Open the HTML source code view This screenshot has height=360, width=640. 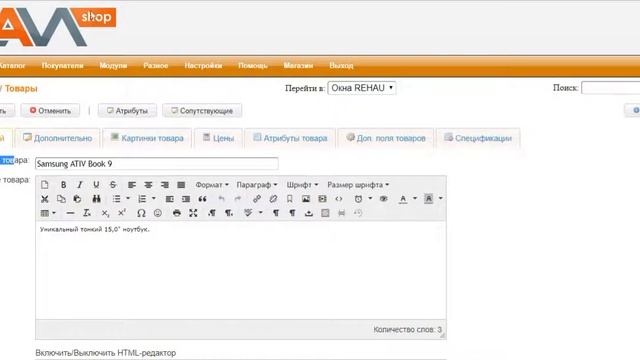point(339,199)
